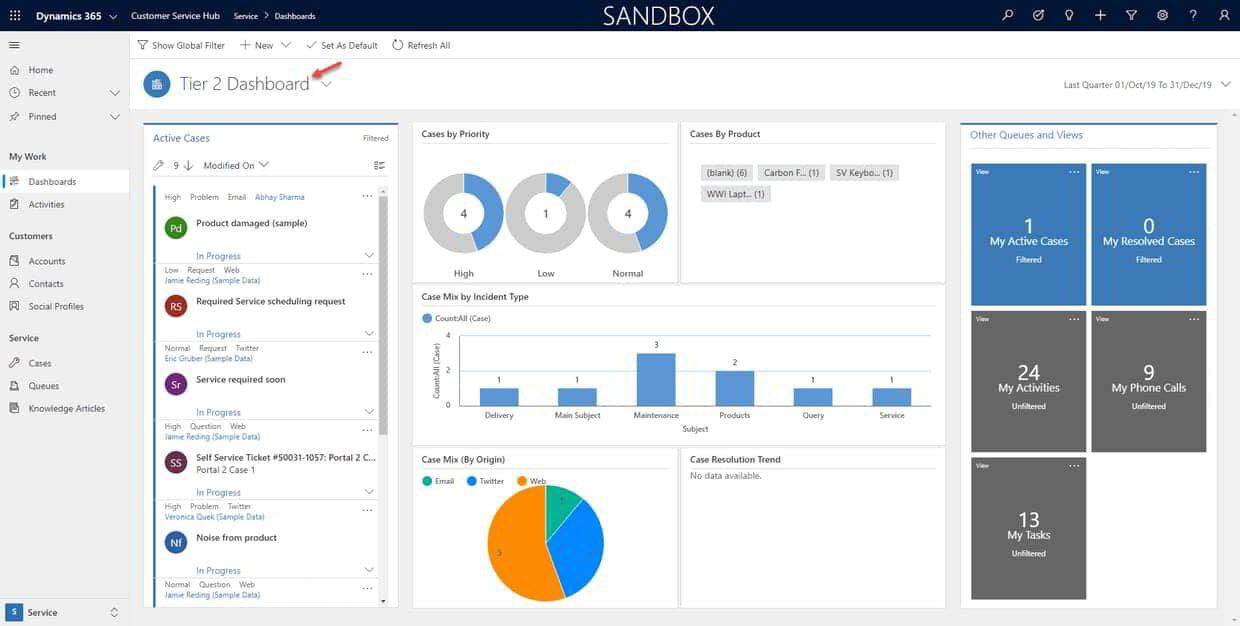
Task: Open ellipsis menu on My Resolved Cases tile
Action: pyautogui.click(x=1194, y=172)
